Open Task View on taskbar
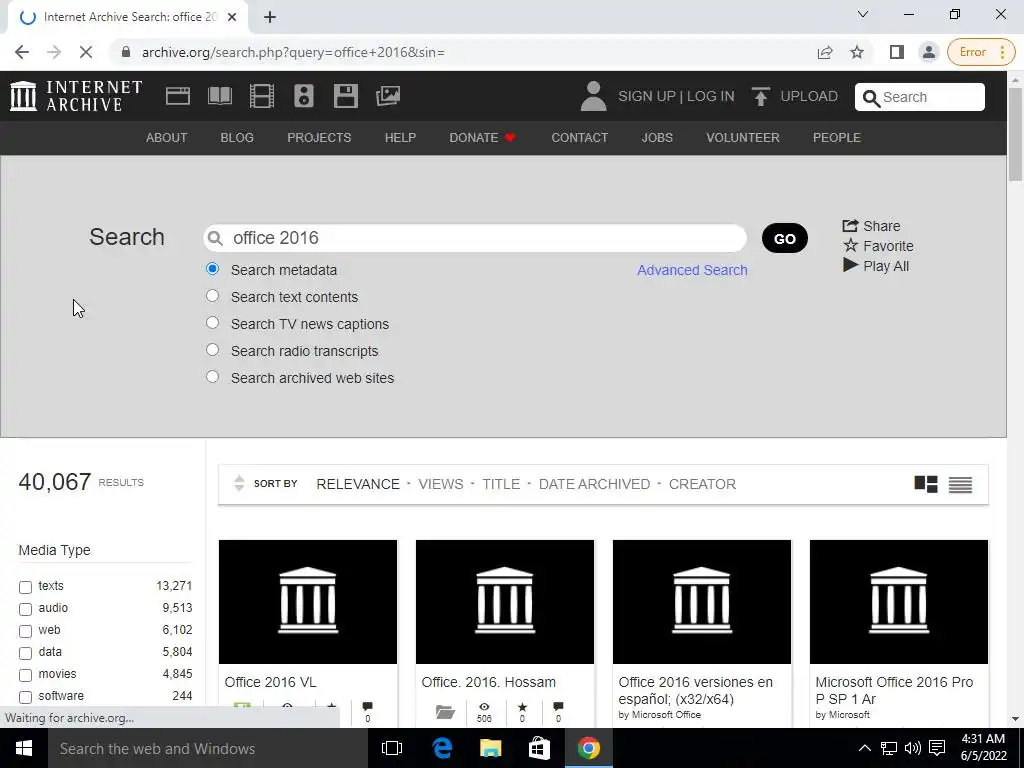Viewport: 1024px width, 768px height. pyautogui.click(x=392, y=748)
